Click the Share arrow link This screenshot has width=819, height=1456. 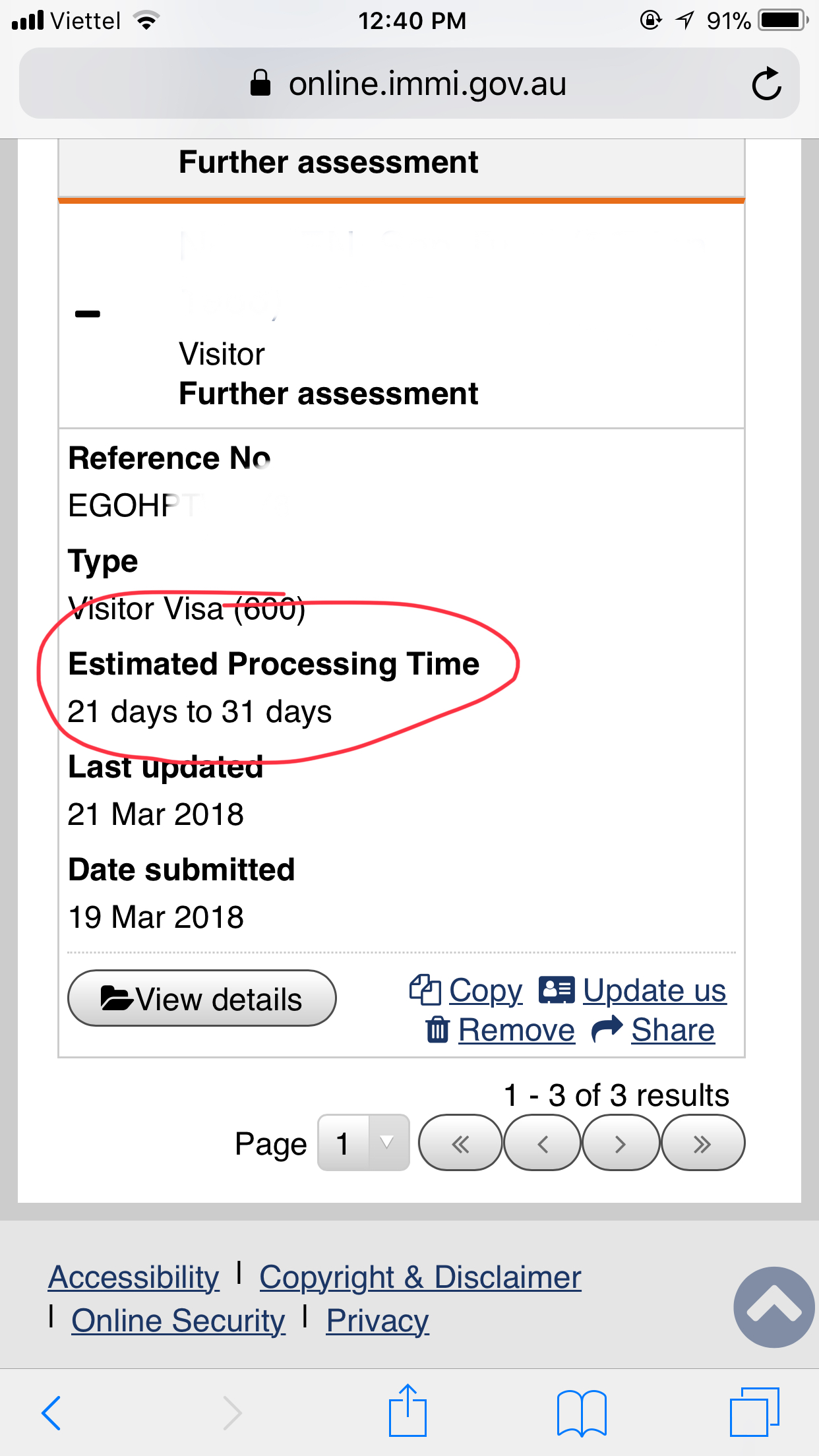653,1030
